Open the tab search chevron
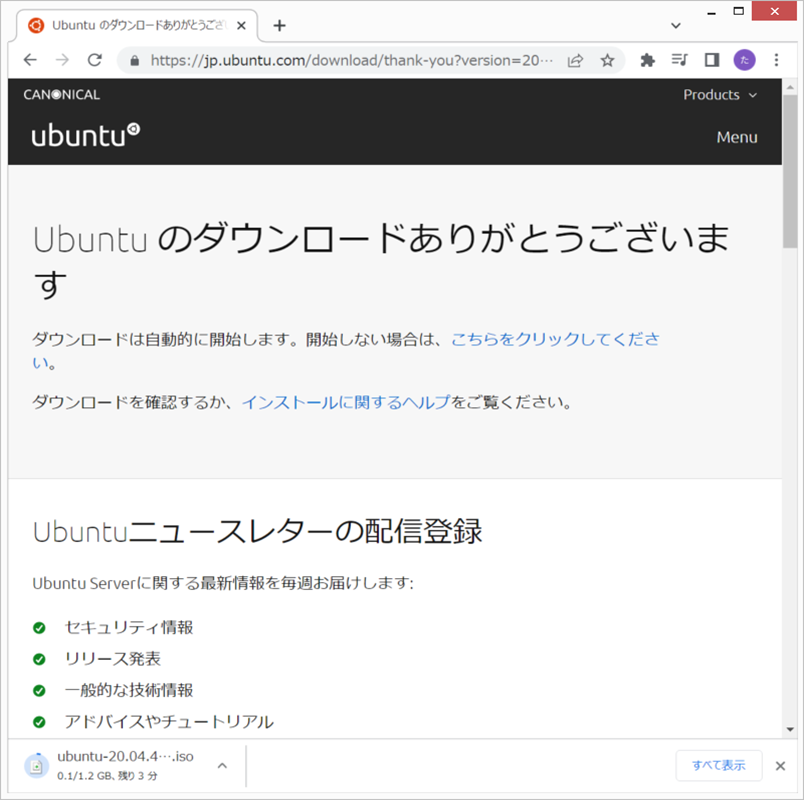Viewport: 804px width, 800px height. tap(676, 26)
